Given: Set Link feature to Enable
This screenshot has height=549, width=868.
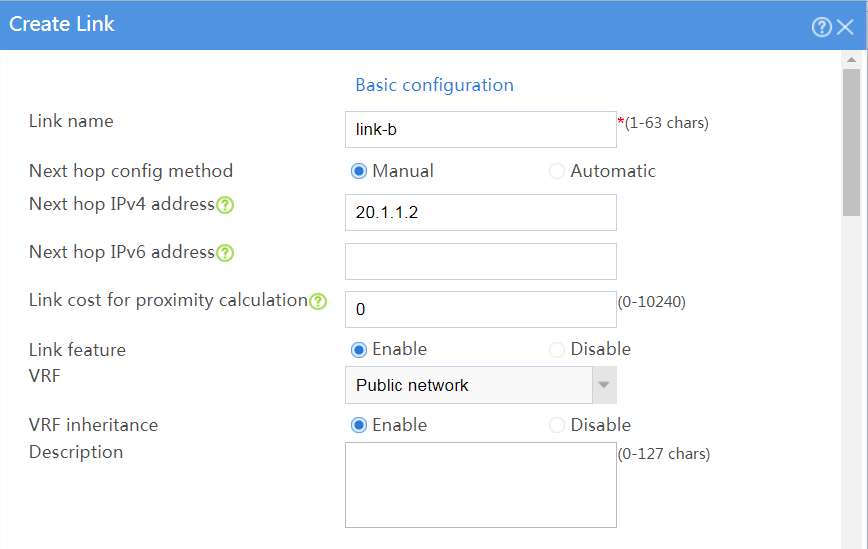Looking at the screenshot, I should coord(359,350).
